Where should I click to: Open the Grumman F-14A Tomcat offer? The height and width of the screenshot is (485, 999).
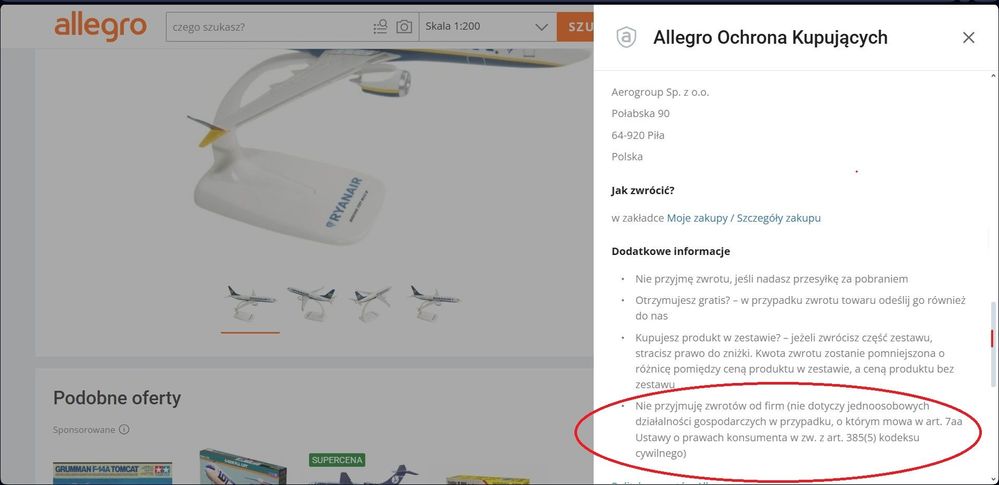(112, 473)
